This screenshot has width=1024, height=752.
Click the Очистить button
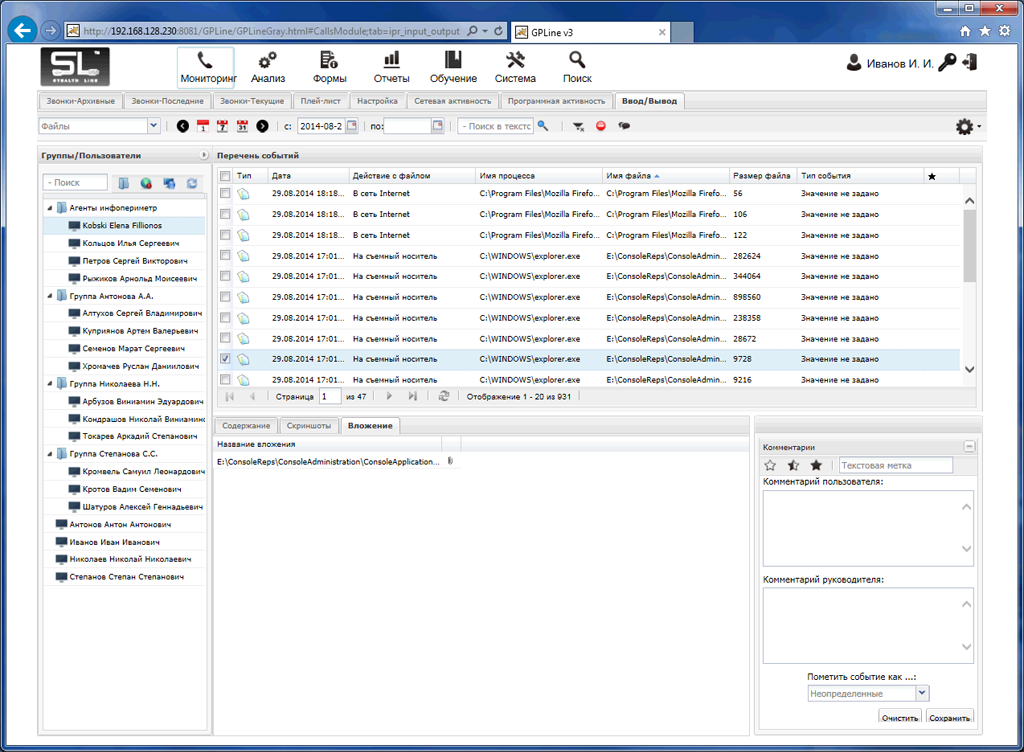point(900,718)
